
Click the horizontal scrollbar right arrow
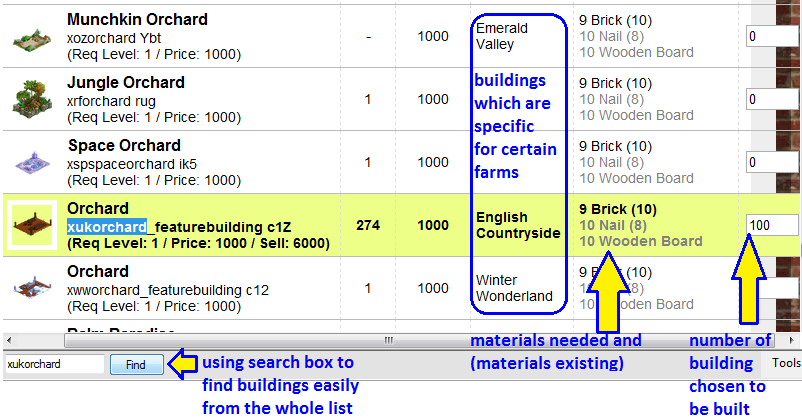792,340
